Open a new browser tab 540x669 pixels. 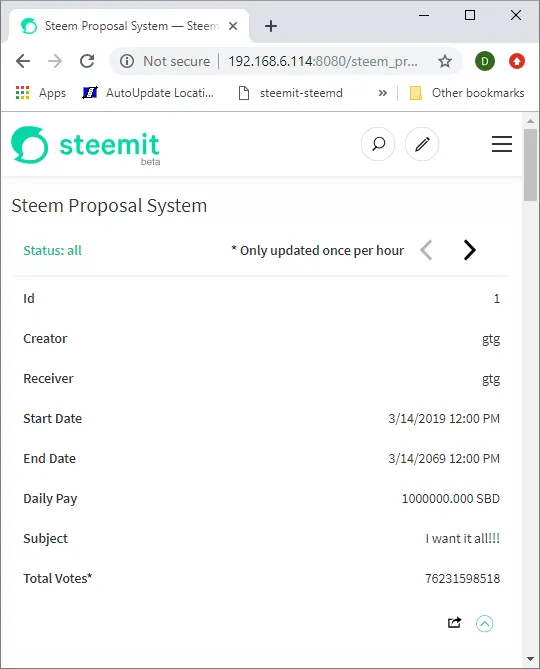point(270,26)
